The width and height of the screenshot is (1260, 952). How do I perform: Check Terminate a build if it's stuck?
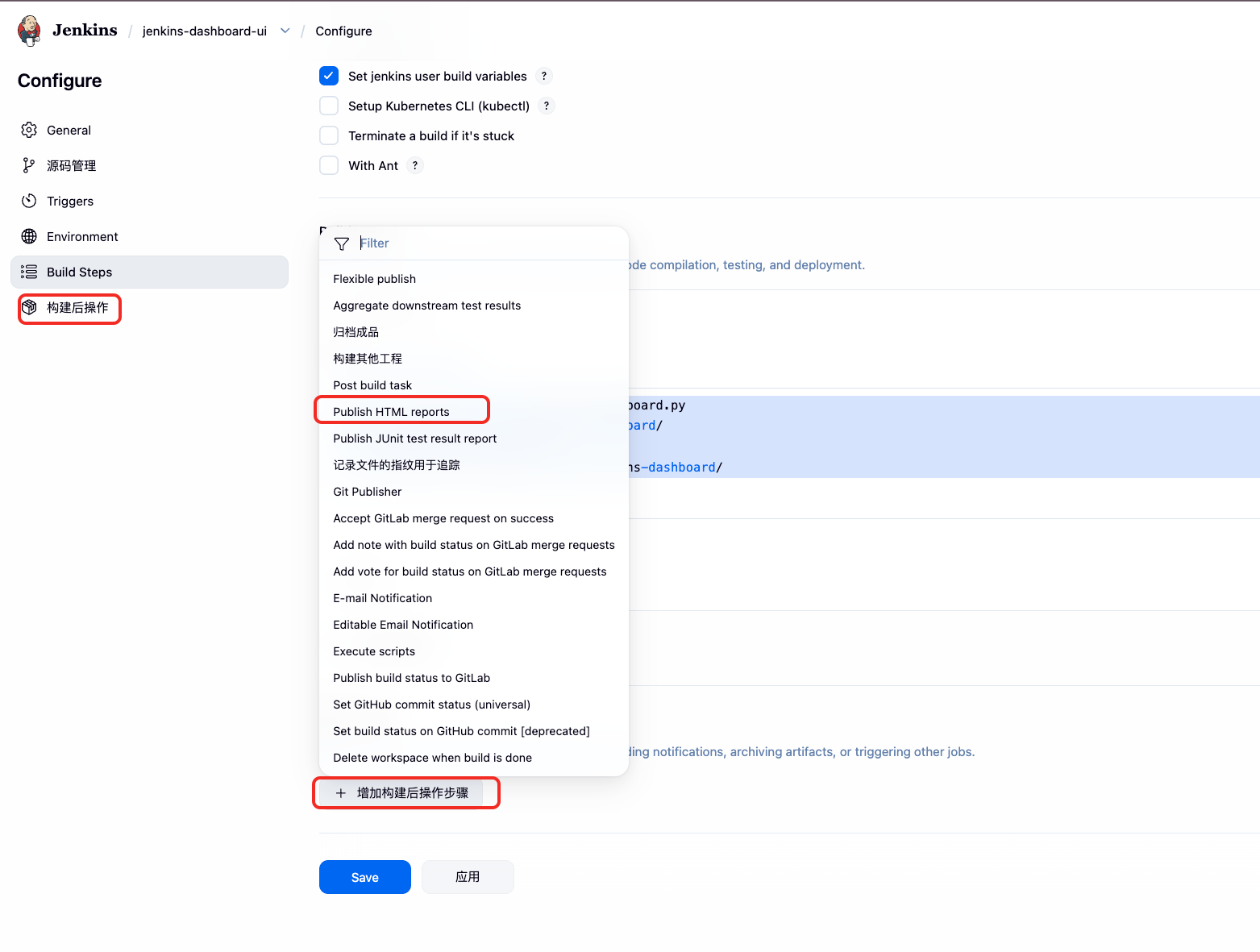[329, 135]
